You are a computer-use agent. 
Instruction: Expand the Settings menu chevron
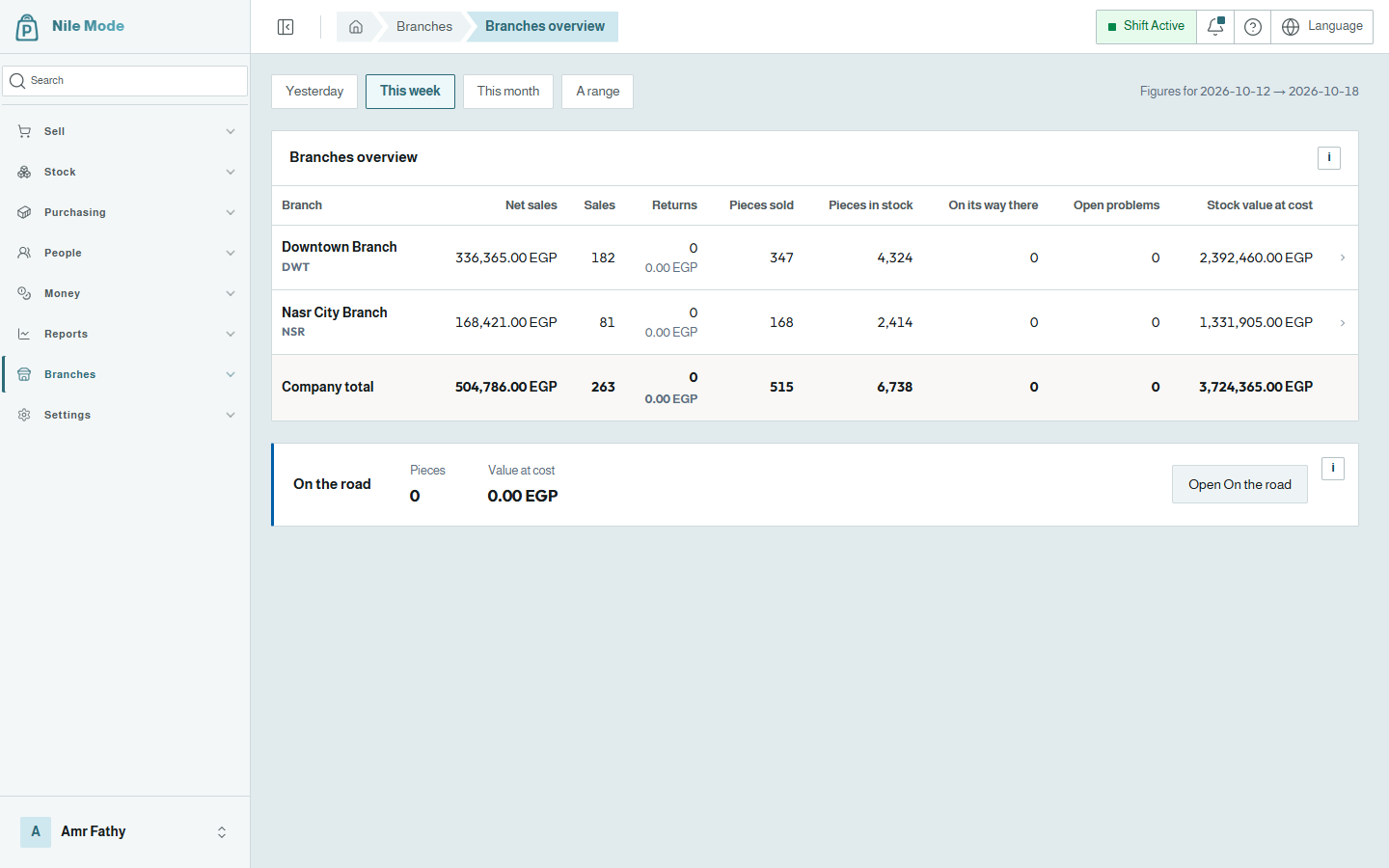231,415
